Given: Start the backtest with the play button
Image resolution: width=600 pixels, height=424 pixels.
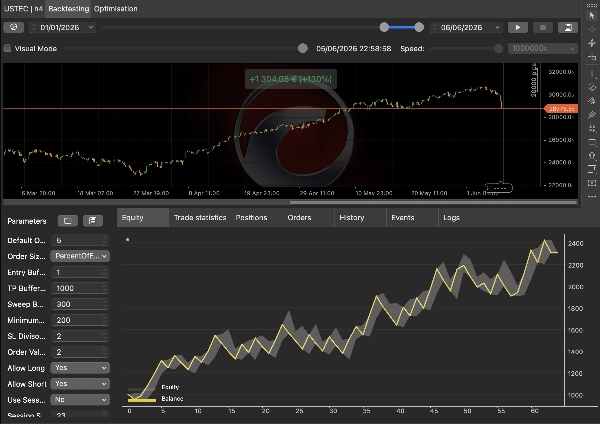Looking at the screenshot, I should [518, 27].
